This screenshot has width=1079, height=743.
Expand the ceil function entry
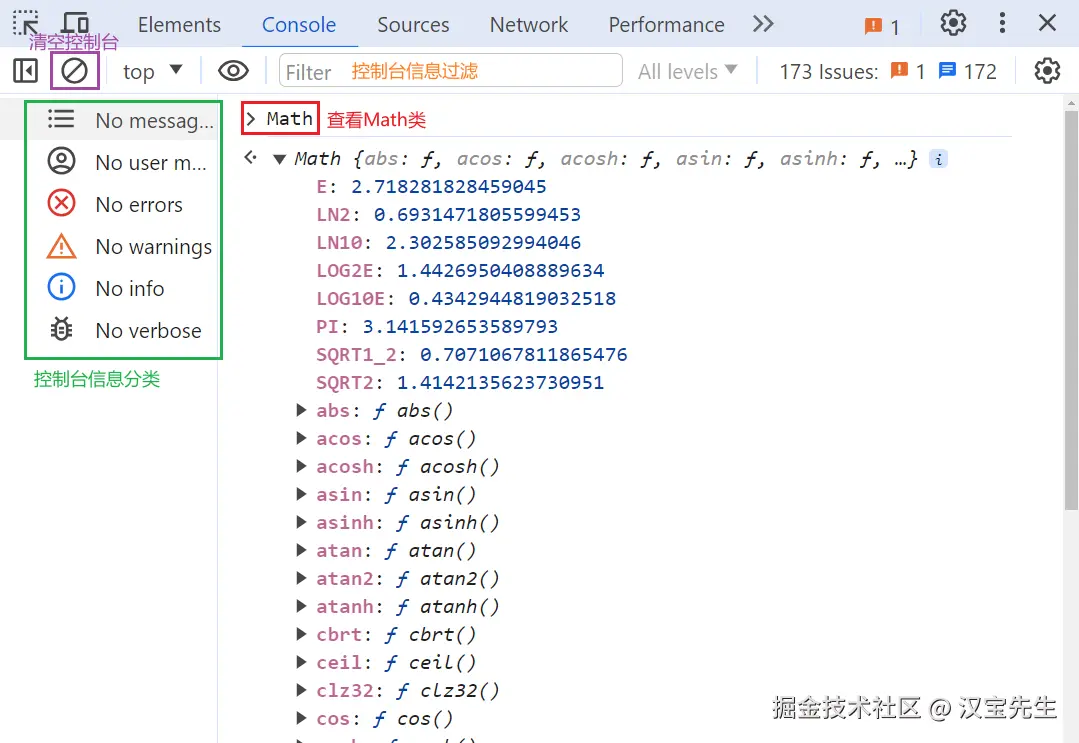pos(301,663)
